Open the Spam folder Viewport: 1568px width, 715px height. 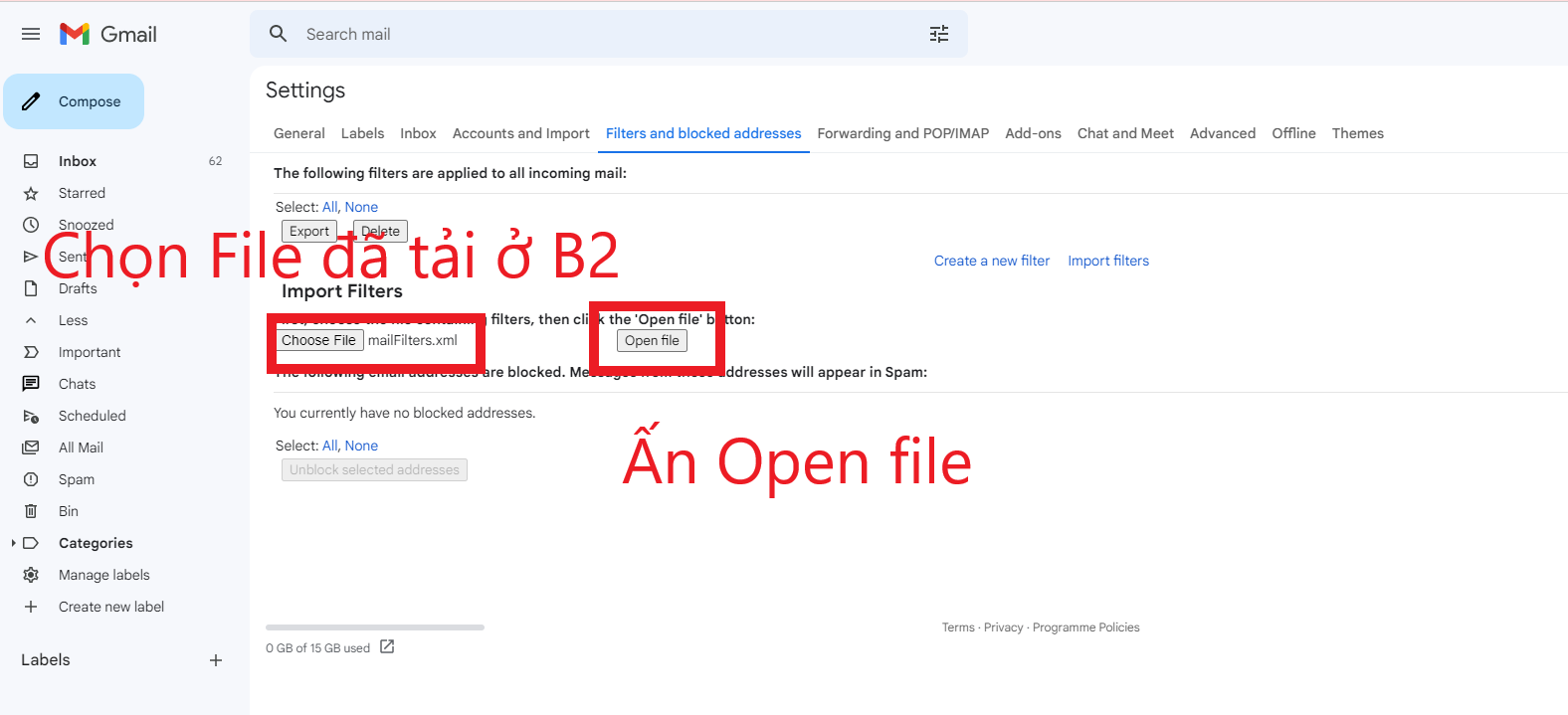pyautogui.click(x=77, y=479)
